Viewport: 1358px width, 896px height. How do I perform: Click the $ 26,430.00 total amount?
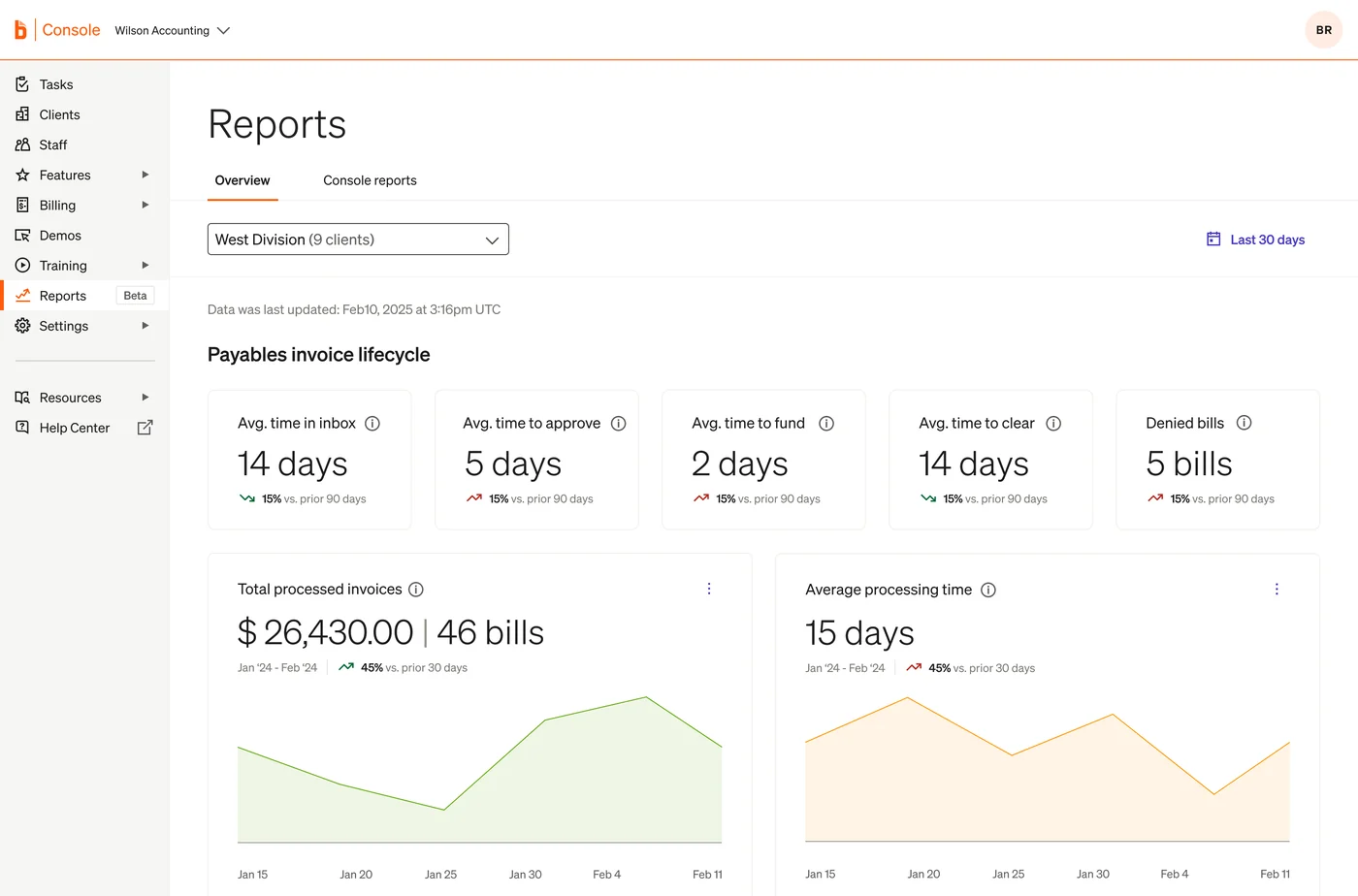point(325,632)
